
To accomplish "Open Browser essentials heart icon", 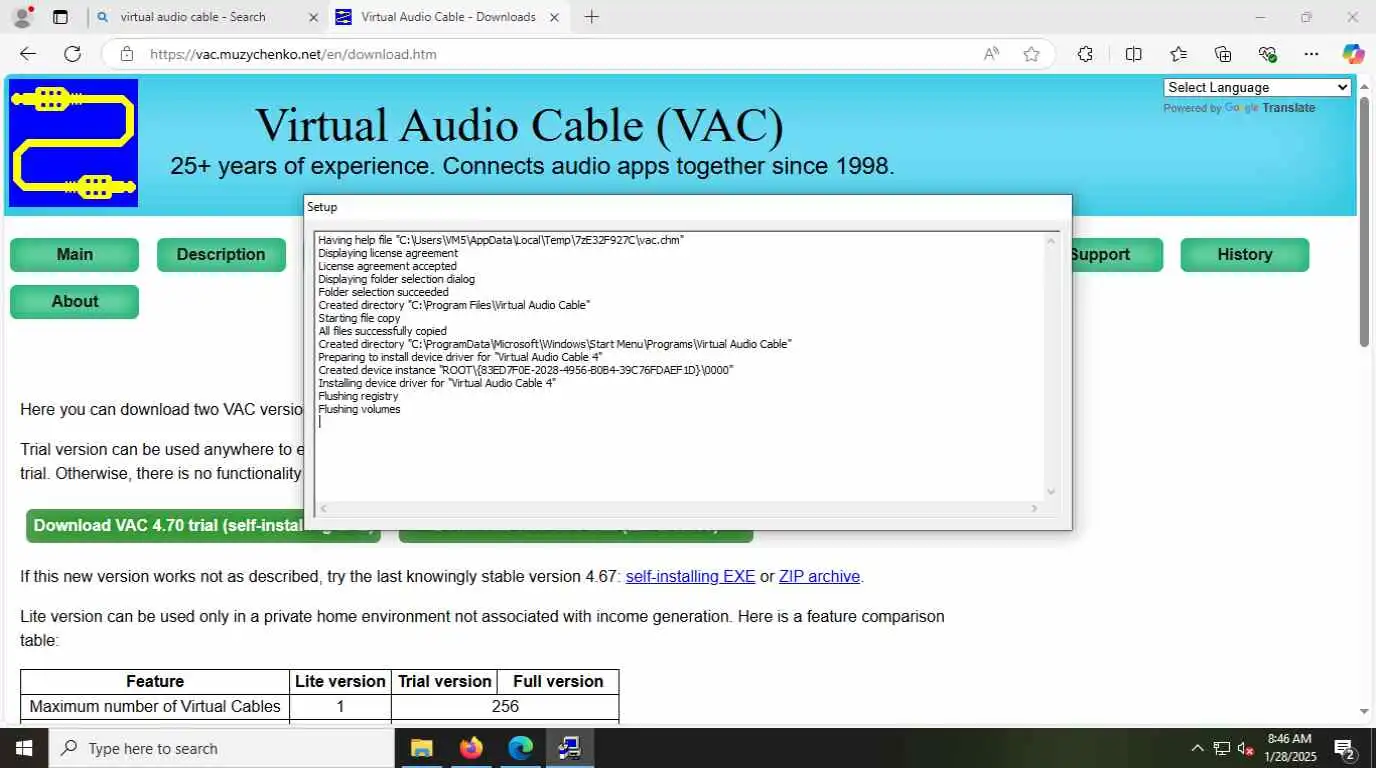I will coord(1267,54).
